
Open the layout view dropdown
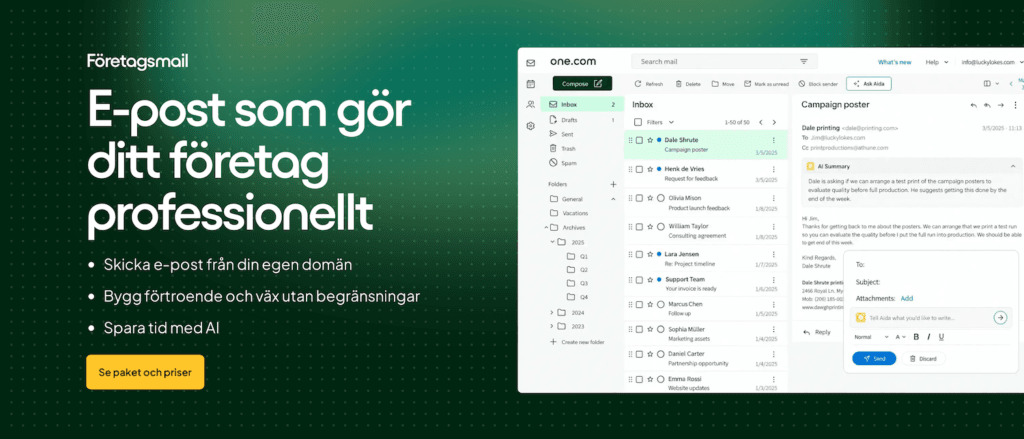click(991, 84)
